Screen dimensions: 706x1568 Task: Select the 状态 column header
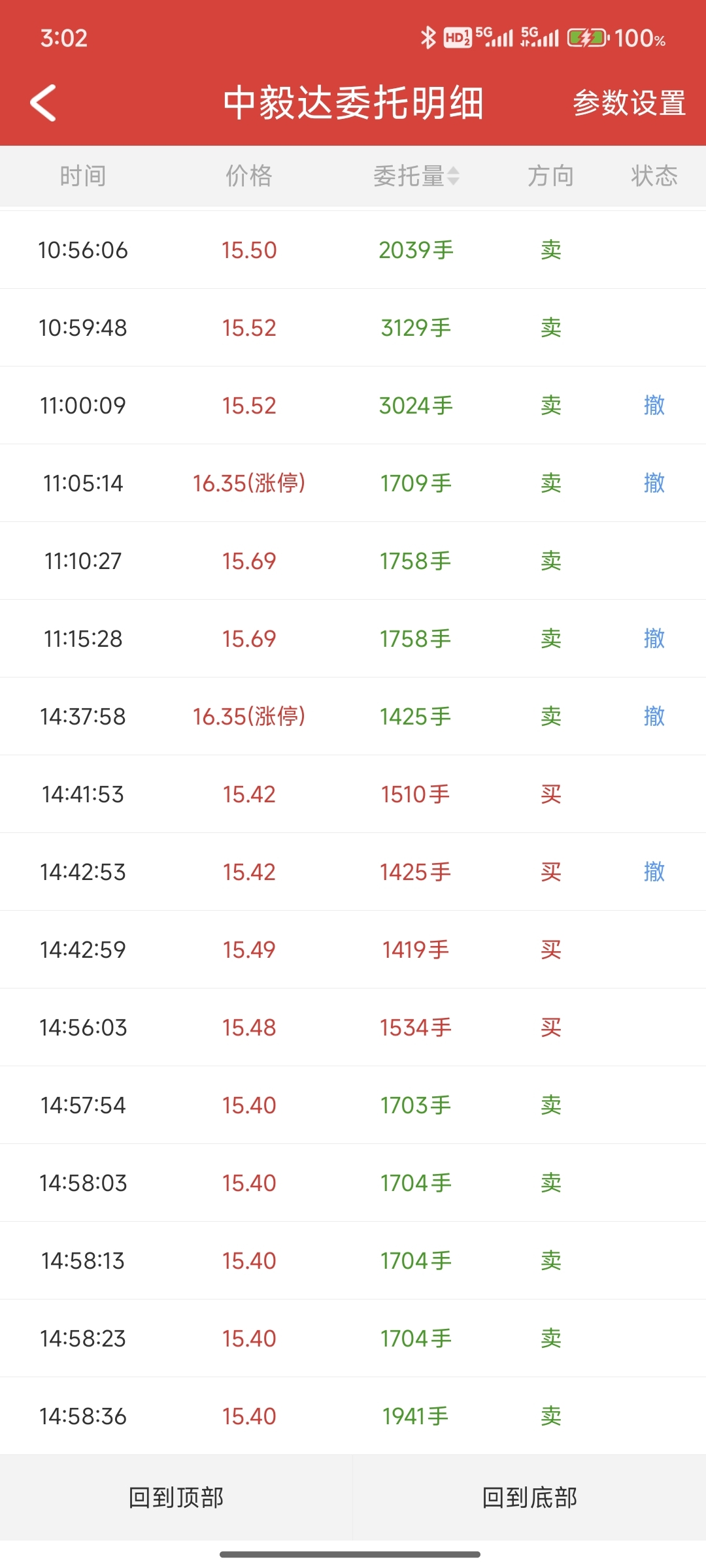[x=654, y=176]
